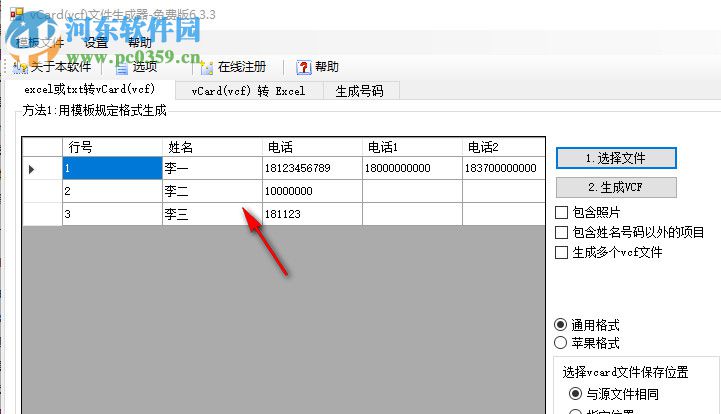Image resolution: width=721 pixels, height=414 pixels.
Task: Select the 苹果格式 radio button
Action: (561, 343)
